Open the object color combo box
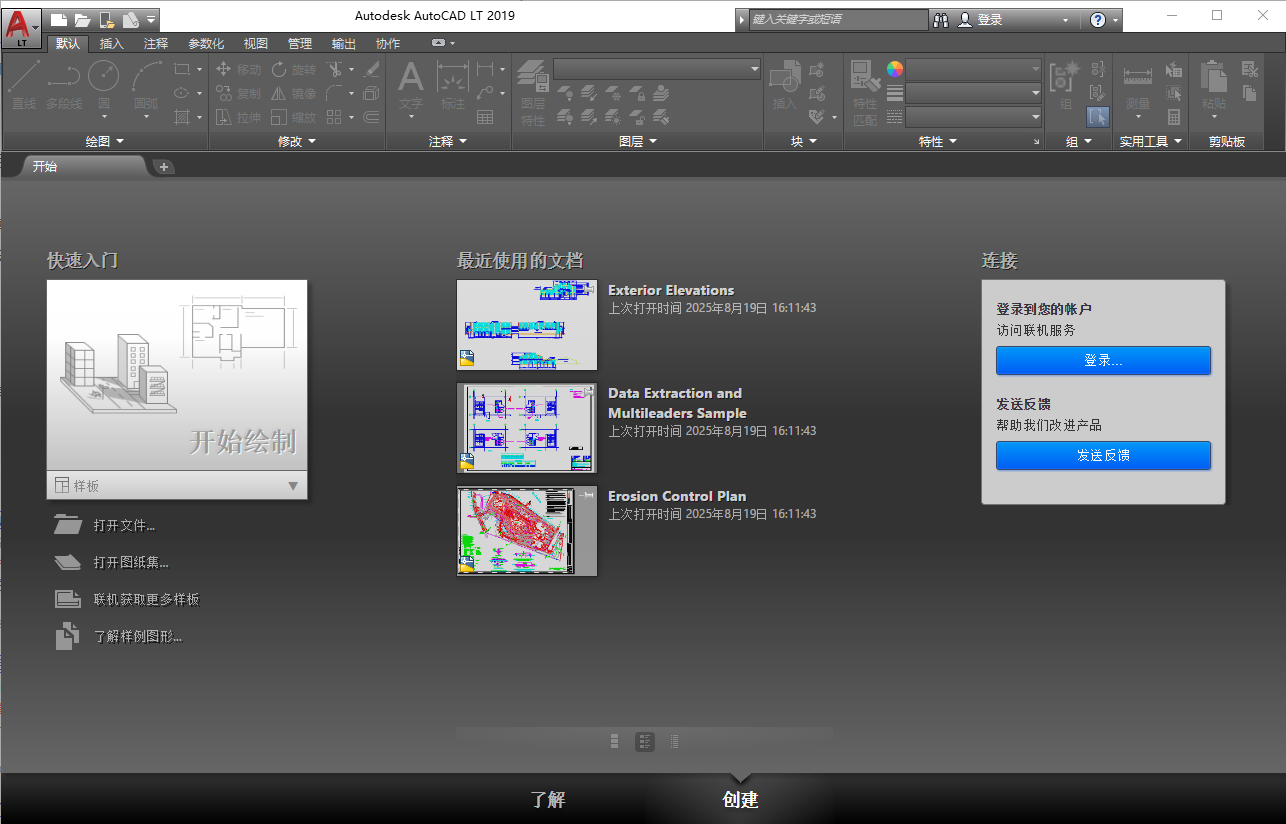The image size is (1286, 824). click(974, 69)
